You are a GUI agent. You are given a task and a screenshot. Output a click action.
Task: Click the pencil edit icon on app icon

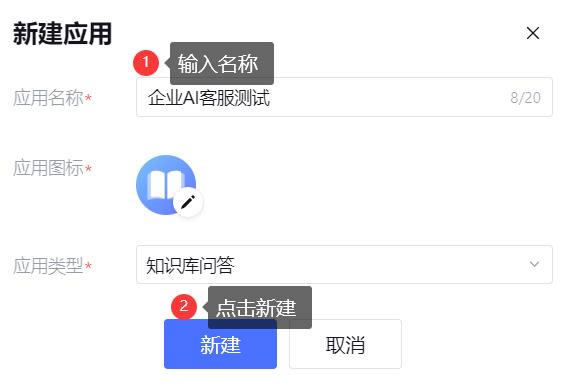tap(188, 202)
